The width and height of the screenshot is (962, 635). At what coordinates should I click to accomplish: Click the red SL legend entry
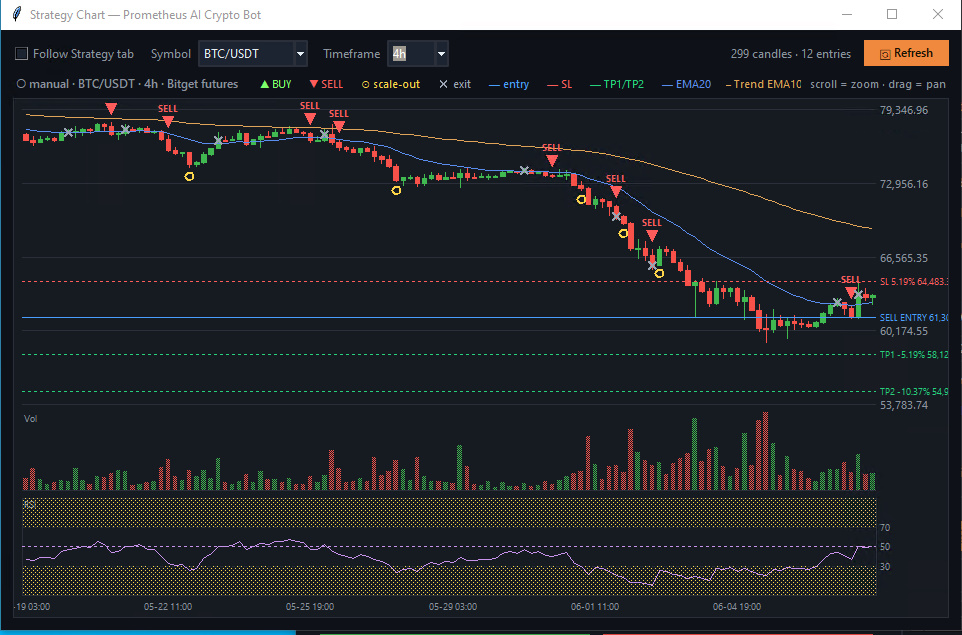click(x=560, y=85)
